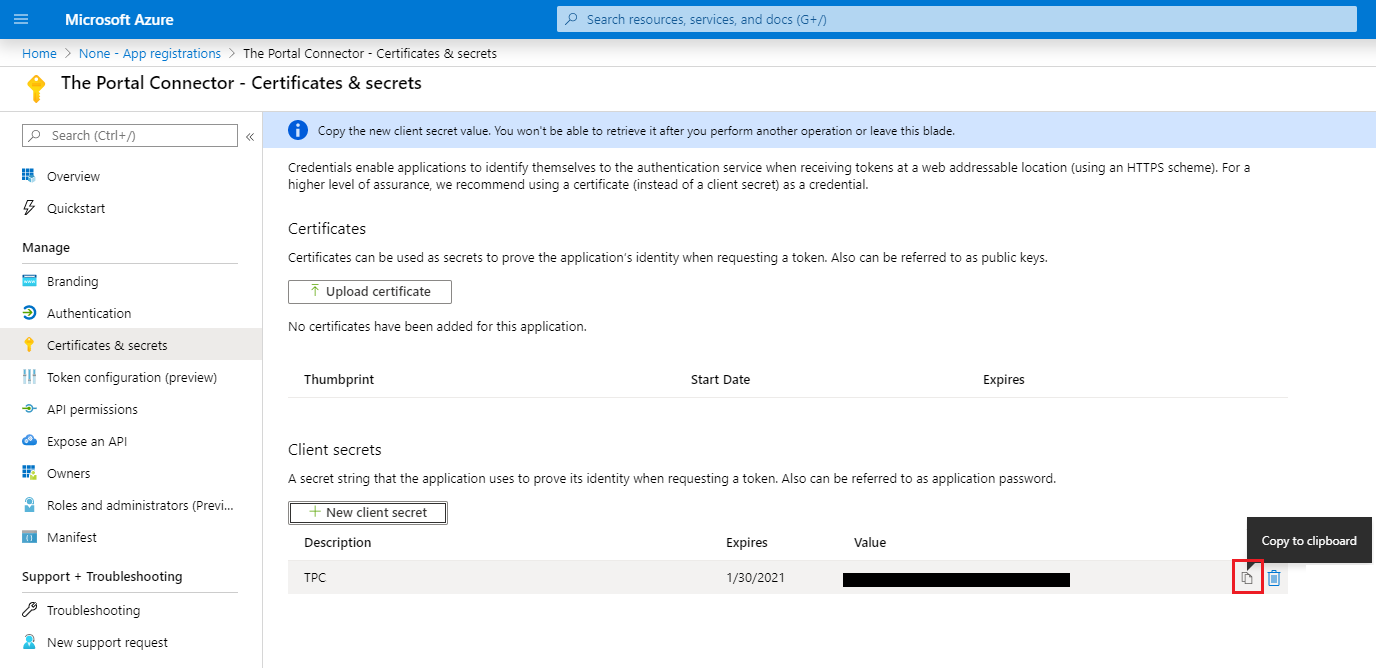Viewport: 1376px width, 668px height.
Task: Collapse the sidebar with double chevron
Action: [x=250, y=136]
